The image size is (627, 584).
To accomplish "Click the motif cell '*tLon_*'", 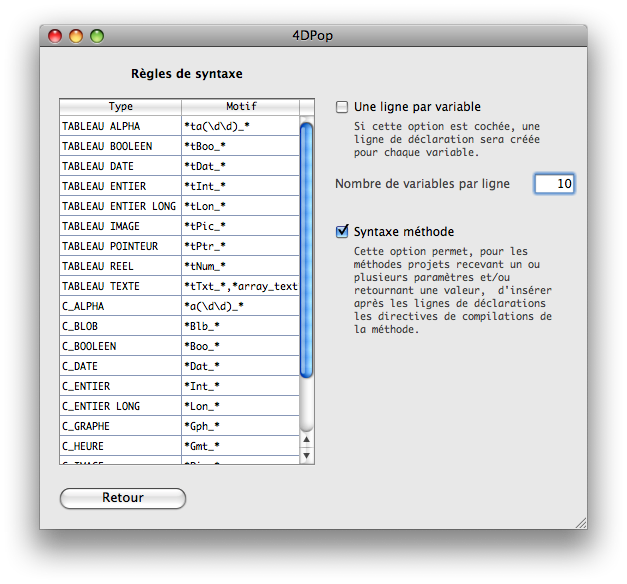I will click(240, 206).
